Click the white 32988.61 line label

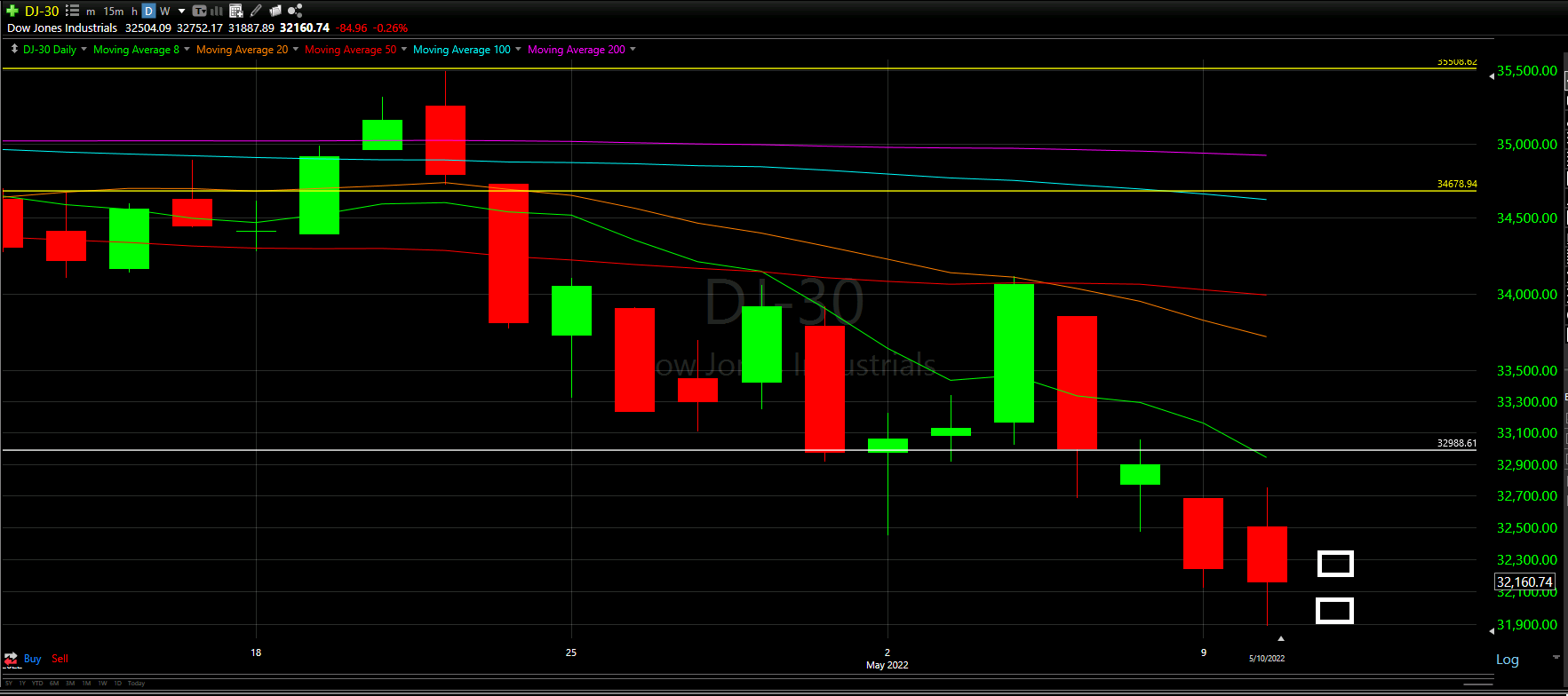point(1457,443)
